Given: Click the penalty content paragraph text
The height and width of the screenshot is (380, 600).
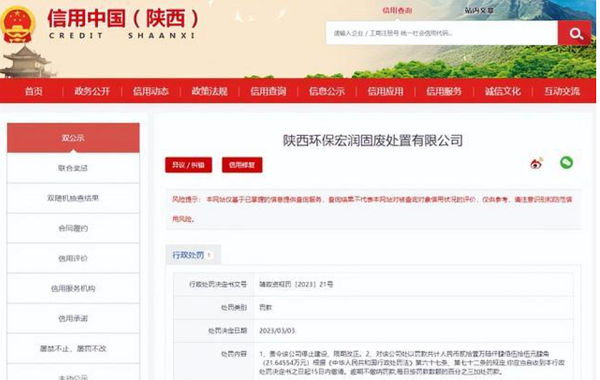Looking at the screenshot, I should pos(412,362).
